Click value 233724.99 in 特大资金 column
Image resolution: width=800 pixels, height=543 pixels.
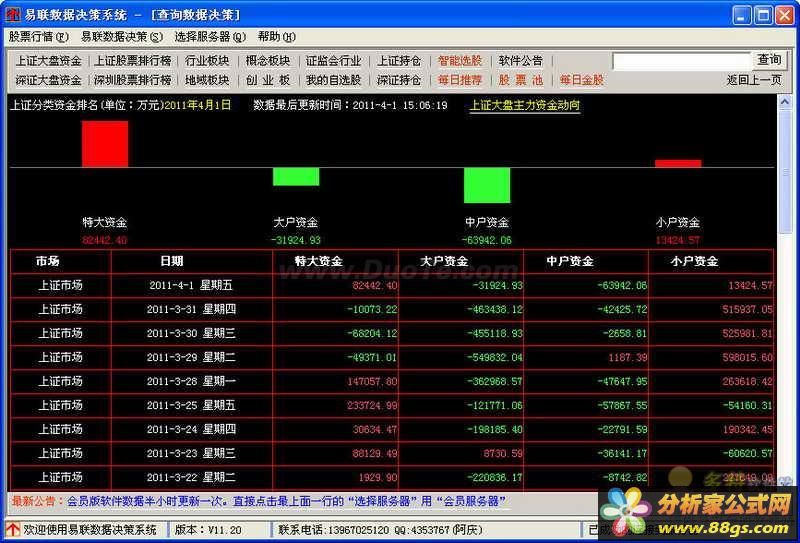(372, 406)
